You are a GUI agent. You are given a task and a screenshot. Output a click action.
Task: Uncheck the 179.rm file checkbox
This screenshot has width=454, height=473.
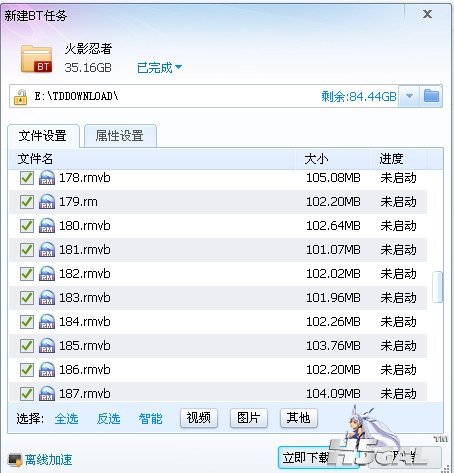tap(27, 202)
